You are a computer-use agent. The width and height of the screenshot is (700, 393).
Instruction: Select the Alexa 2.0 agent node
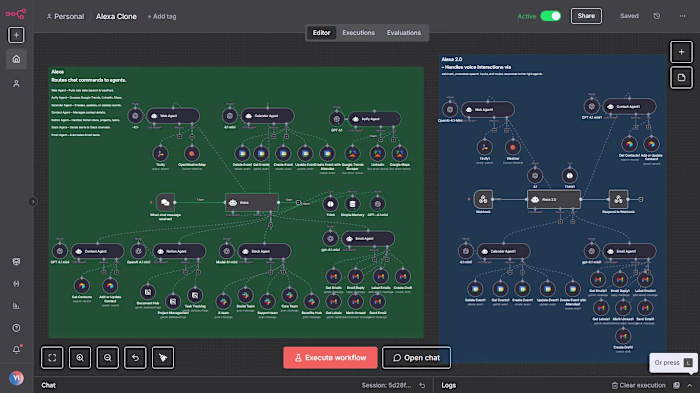[x=554, y=199]
